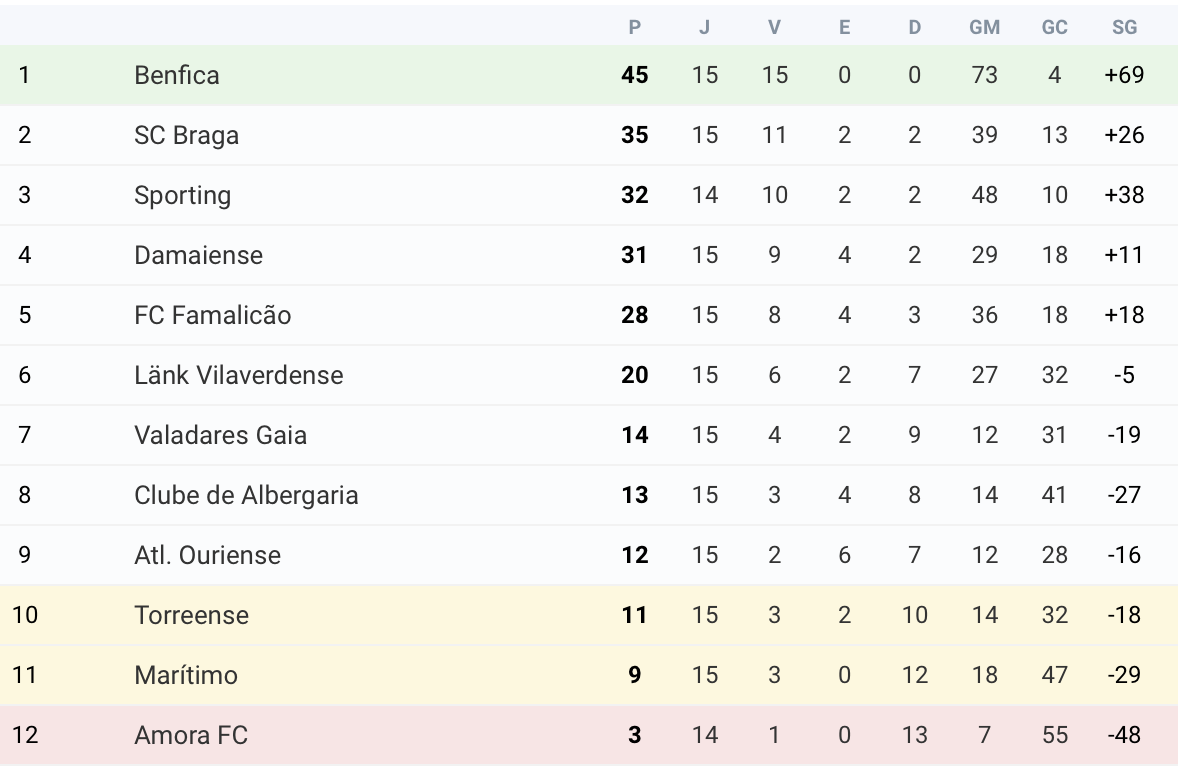
Task: Sort by the GM goals scored header
Action: [984, 28]
